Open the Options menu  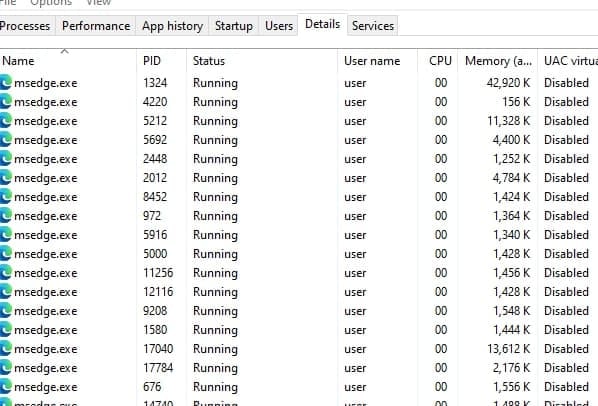51,3
